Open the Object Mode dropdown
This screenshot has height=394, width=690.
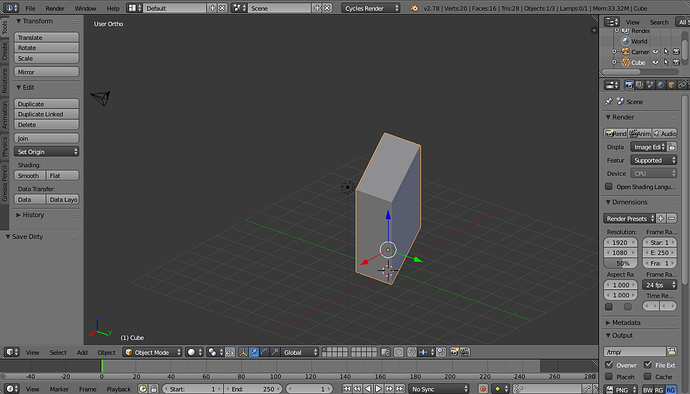153,352
